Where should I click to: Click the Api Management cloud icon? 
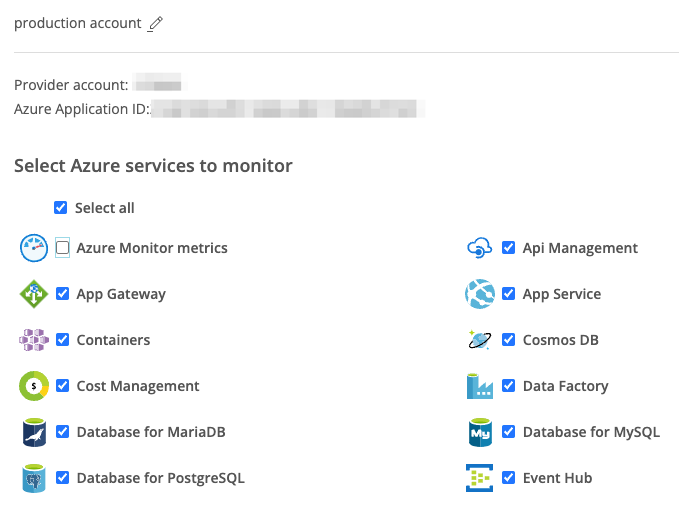(x=480, y=248)
